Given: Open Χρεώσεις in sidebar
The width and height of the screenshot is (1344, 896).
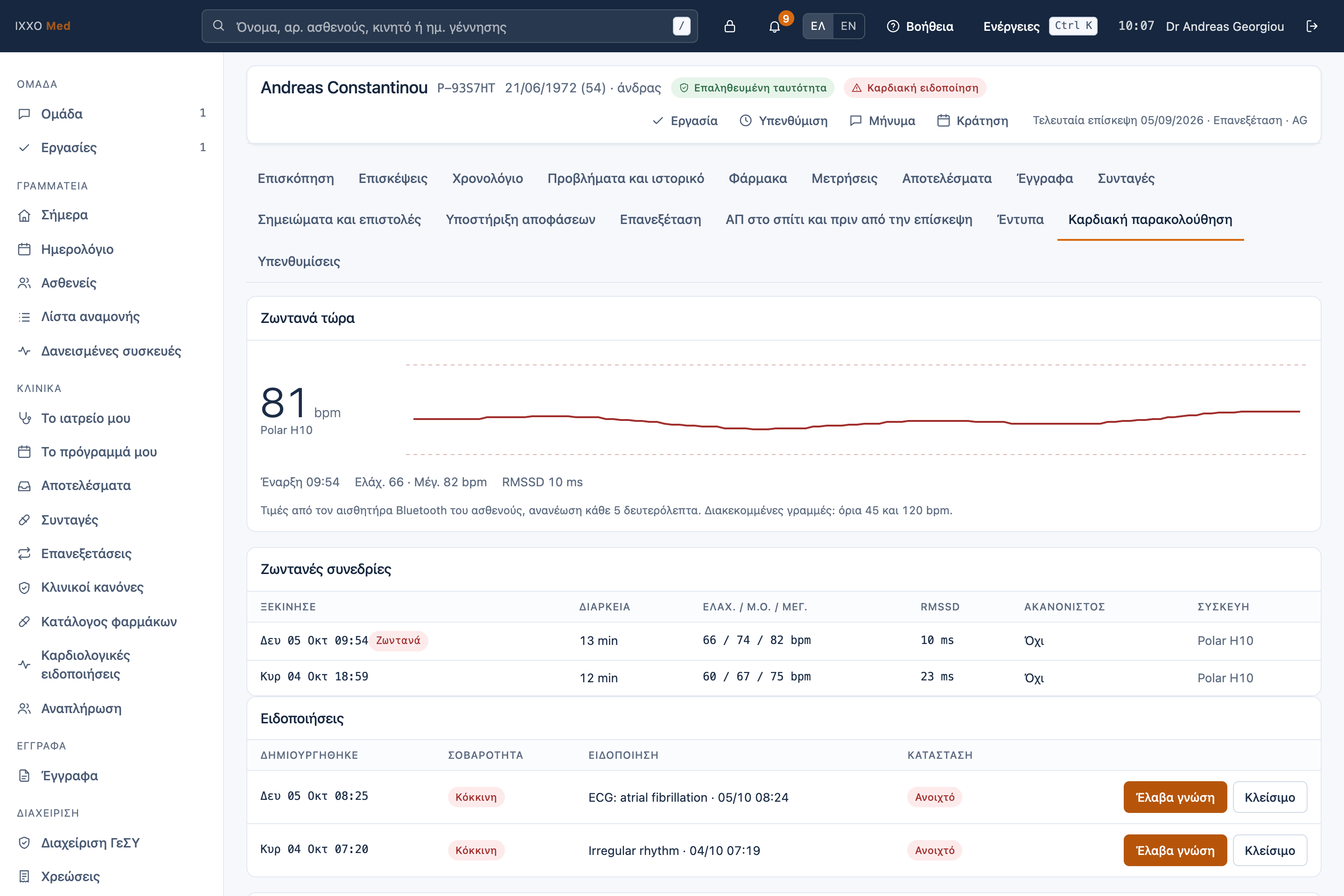Looking at the screenshot, I should pyautogui.click(x=112, y=876).
